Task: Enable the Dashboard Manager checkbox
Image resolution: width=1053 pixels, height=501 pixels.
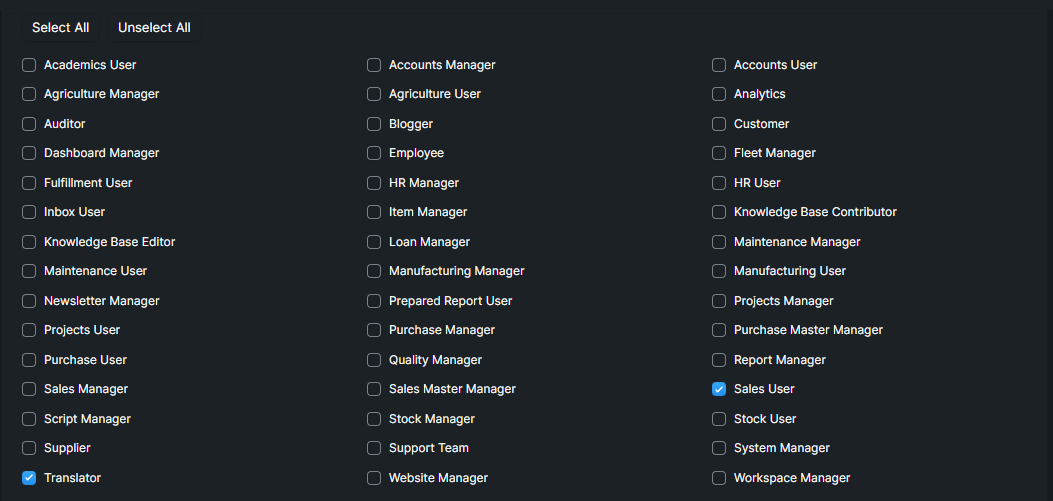Action: pyautogui.click(x=29, y=153)
